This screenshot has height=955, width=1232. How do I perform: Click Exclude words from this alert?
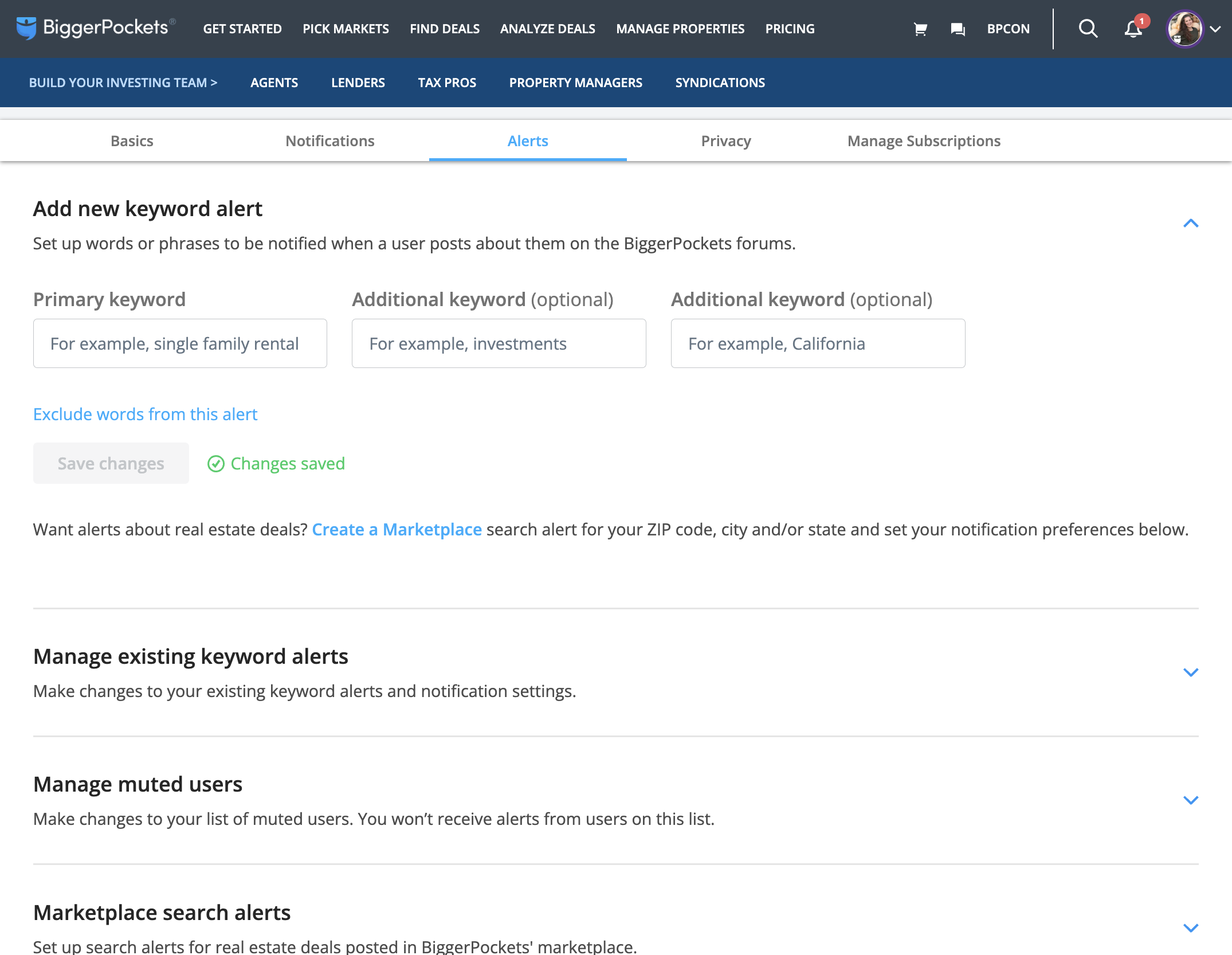pyautogui.click(x=145, y=414)
